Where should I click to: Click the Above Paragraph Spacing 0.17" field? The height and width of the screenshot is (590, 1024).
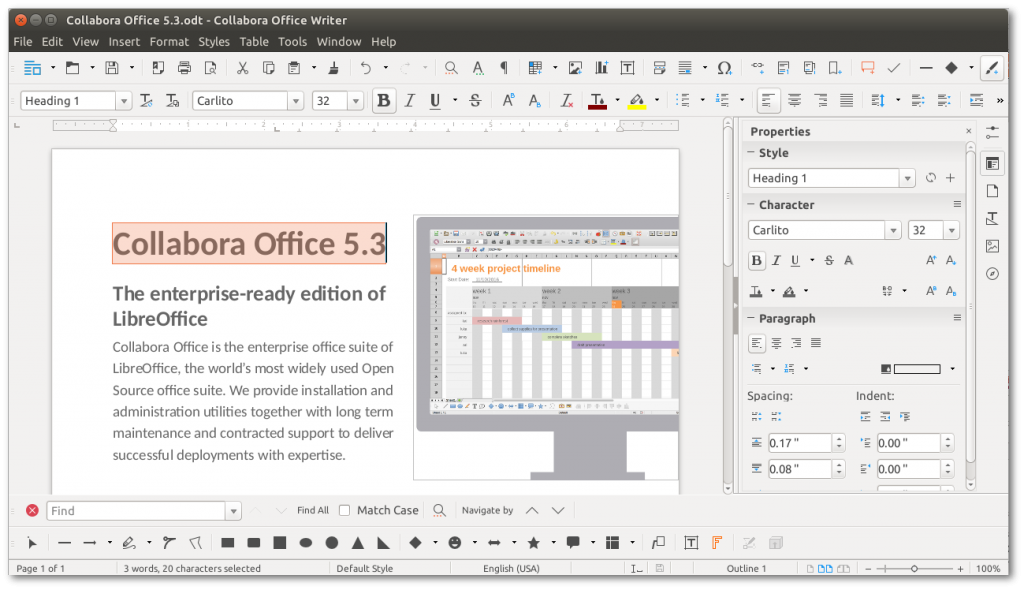799,443
